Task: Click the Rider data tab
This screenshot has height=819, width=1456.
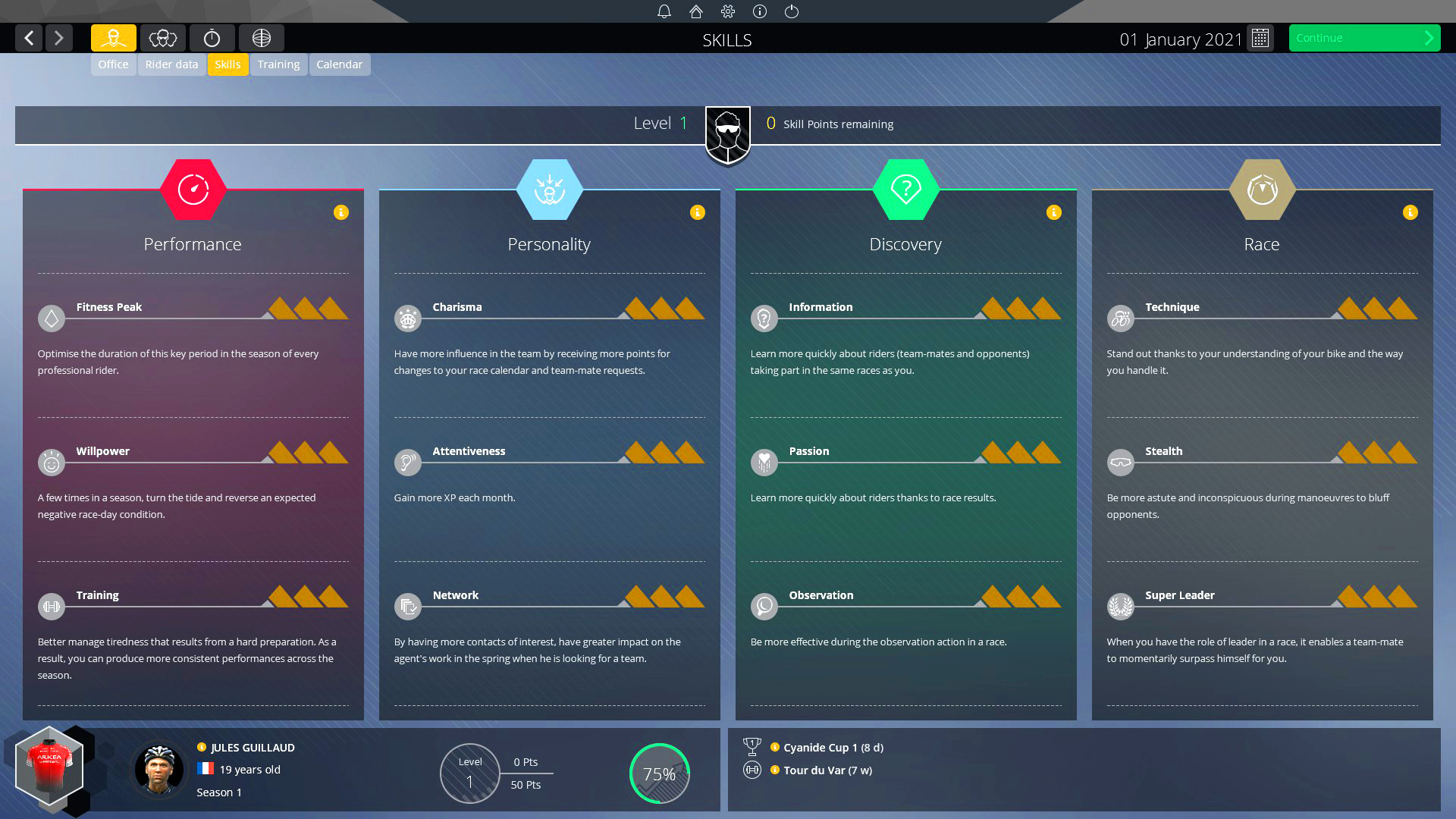Action: [x=172, y=64]
